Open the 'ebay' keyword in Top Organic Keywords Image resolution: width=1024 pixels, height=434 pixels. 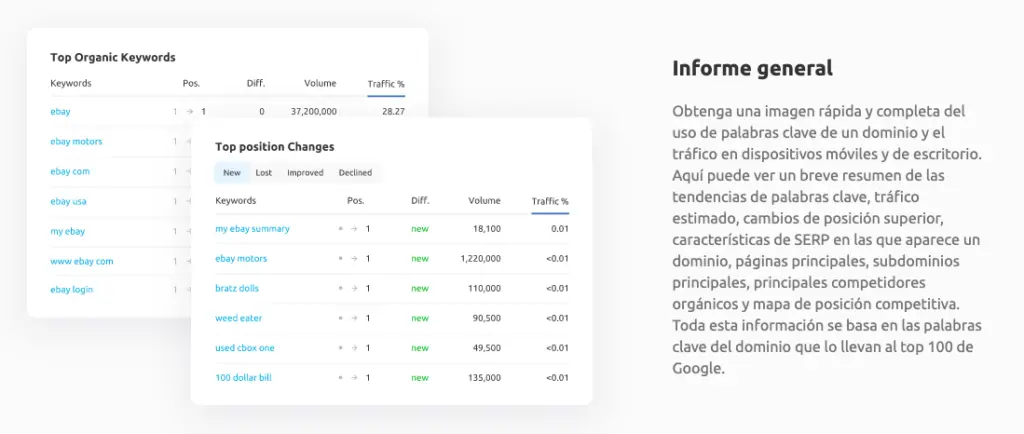point(60,112)
